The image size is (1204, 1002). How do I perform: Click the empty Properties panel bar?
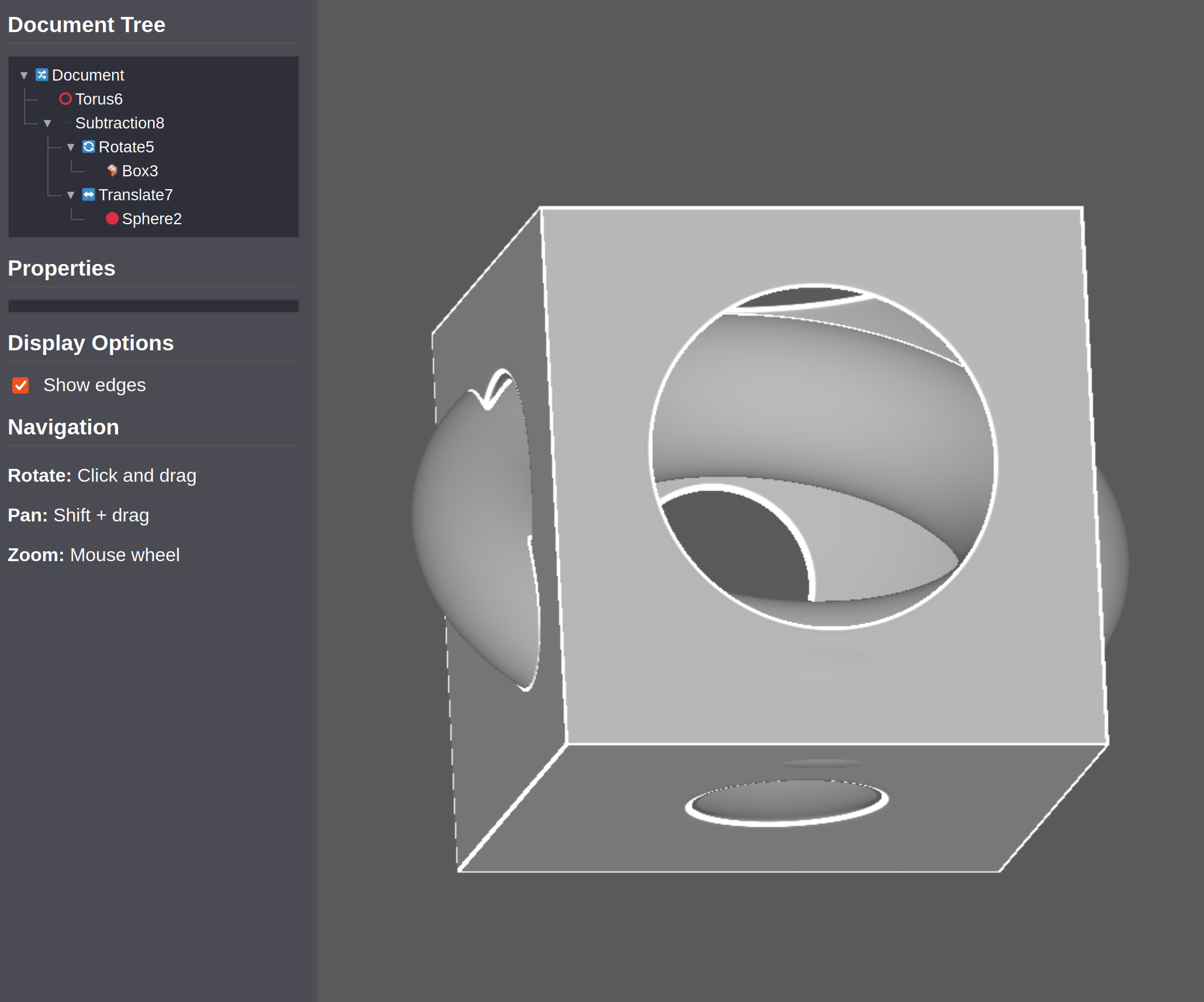(153, 306)
